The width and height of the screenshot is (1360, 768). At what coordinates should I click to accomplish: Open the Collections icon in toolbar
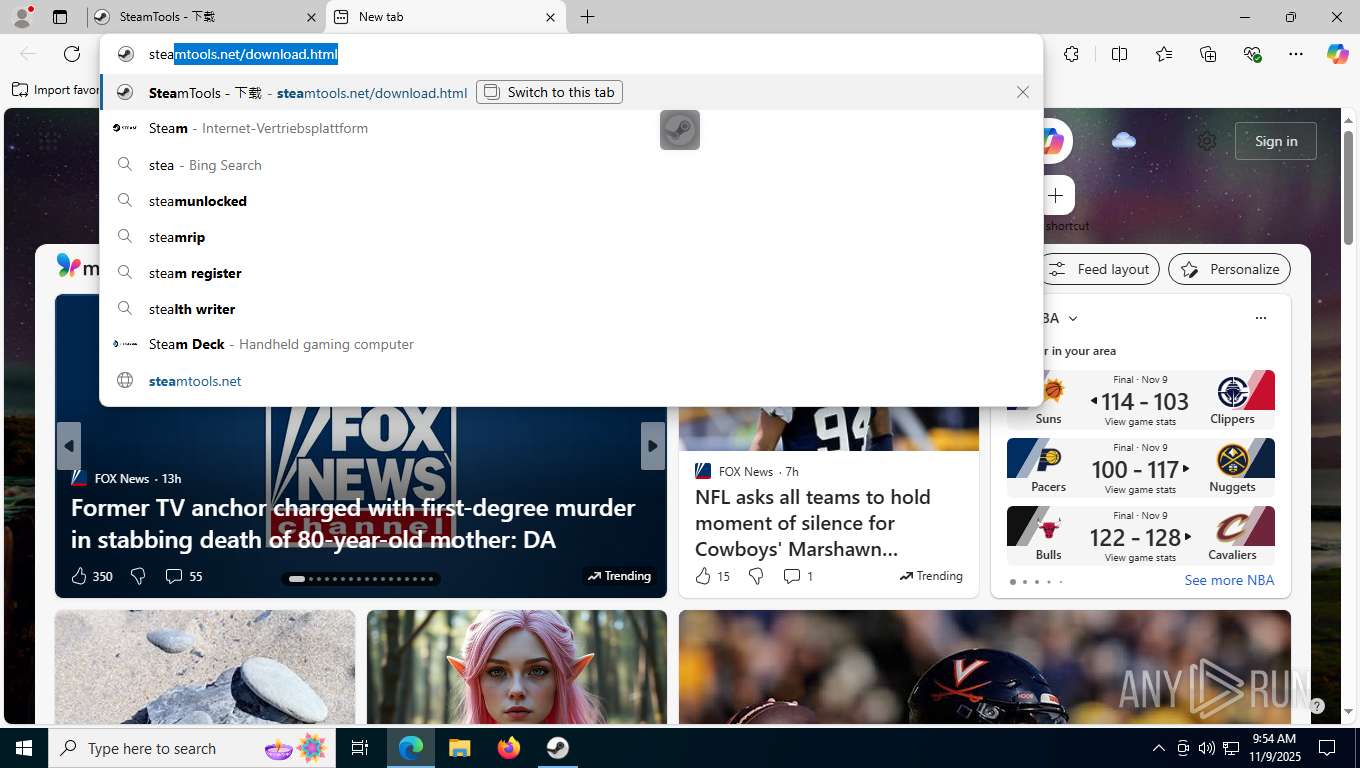1208,54
